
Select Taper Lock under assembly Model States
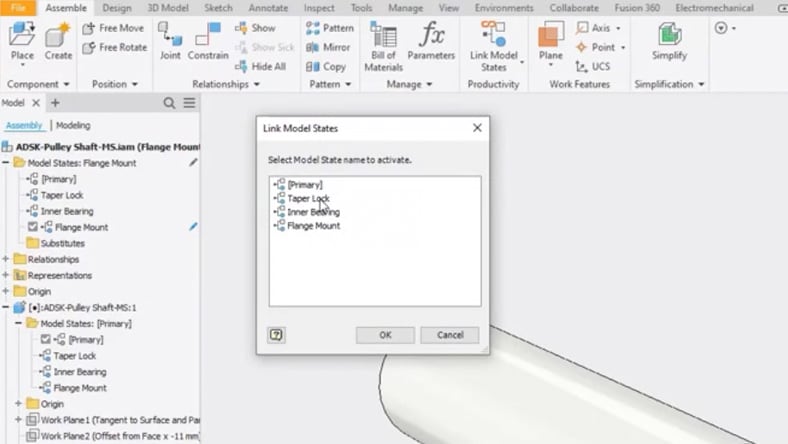coord(62,195)
